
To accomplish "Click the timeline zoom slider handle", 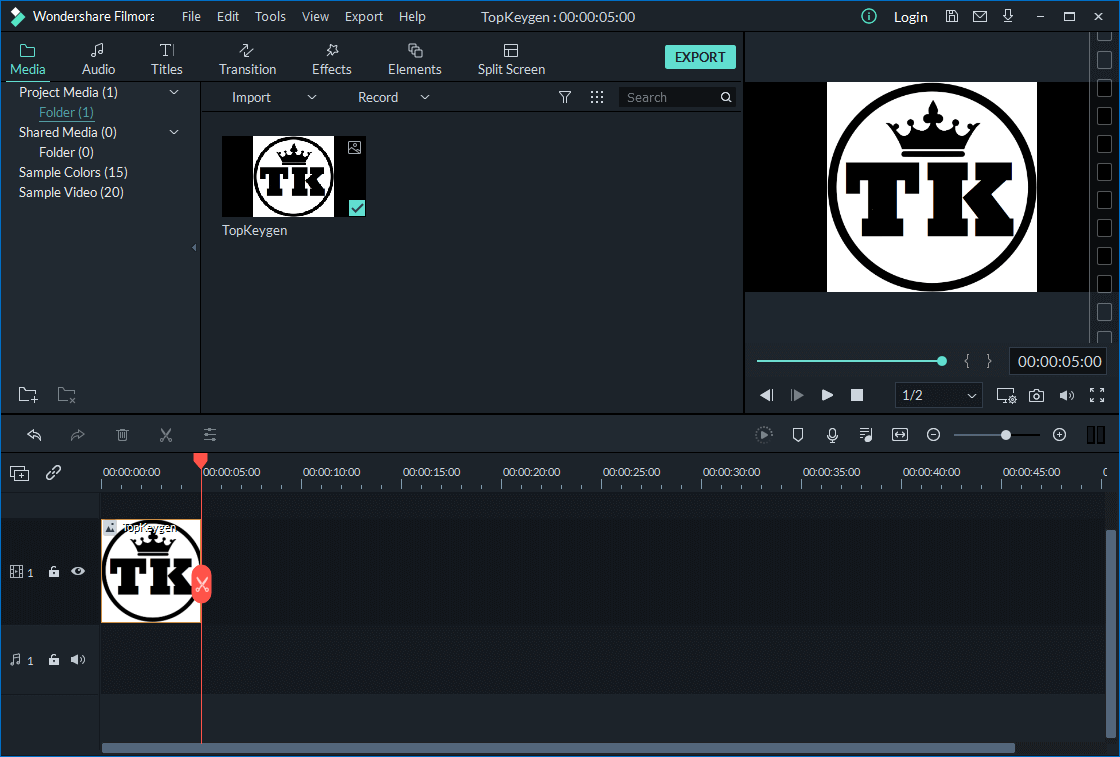I will tap(1006, 435).
